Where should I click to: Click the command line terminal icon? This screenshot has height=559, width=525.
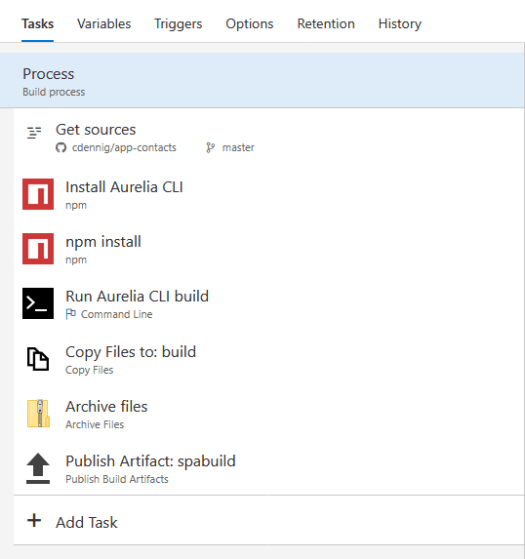point(38,303)
